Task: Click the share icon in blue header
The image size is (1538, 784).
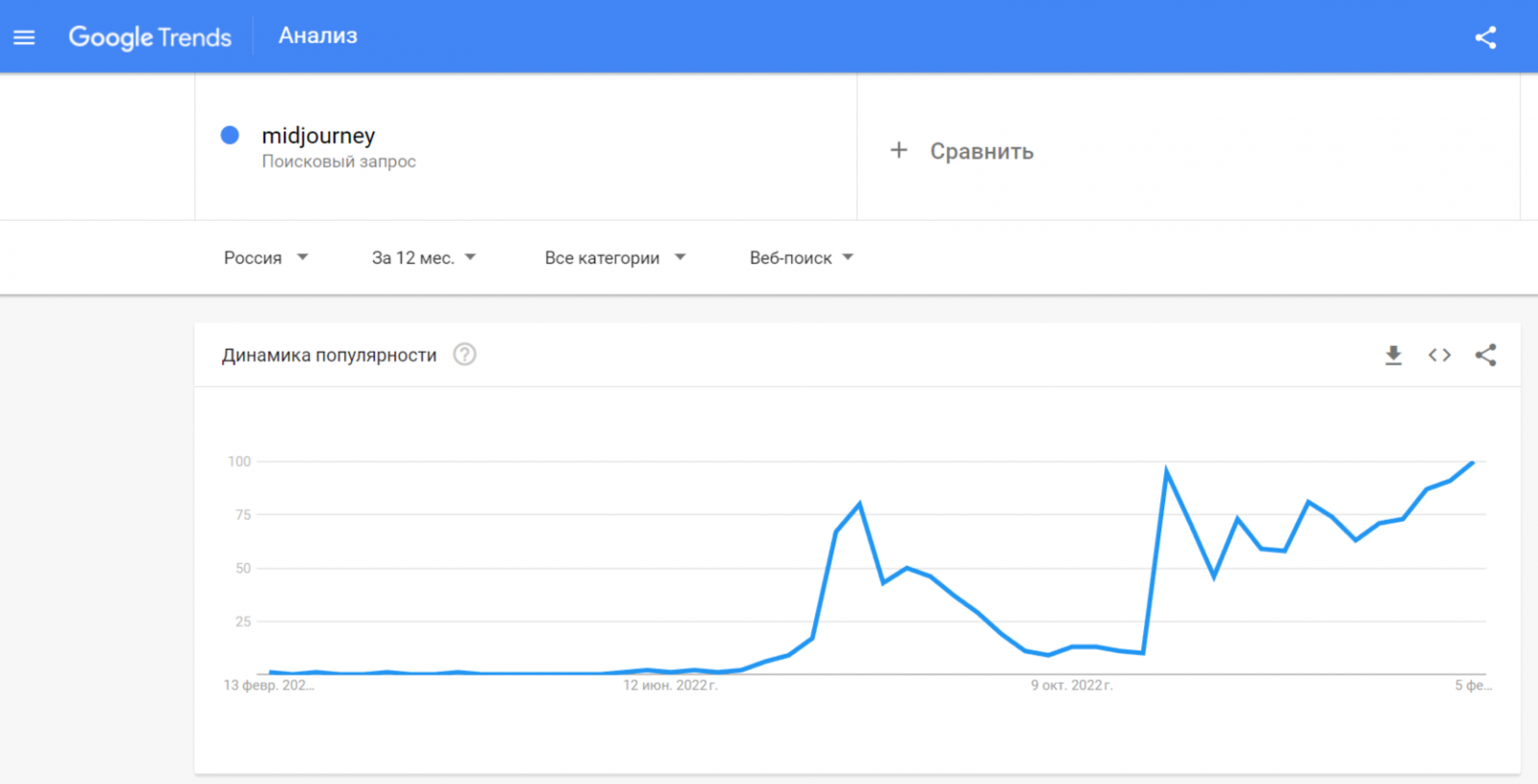Action: pos(1485,37)
